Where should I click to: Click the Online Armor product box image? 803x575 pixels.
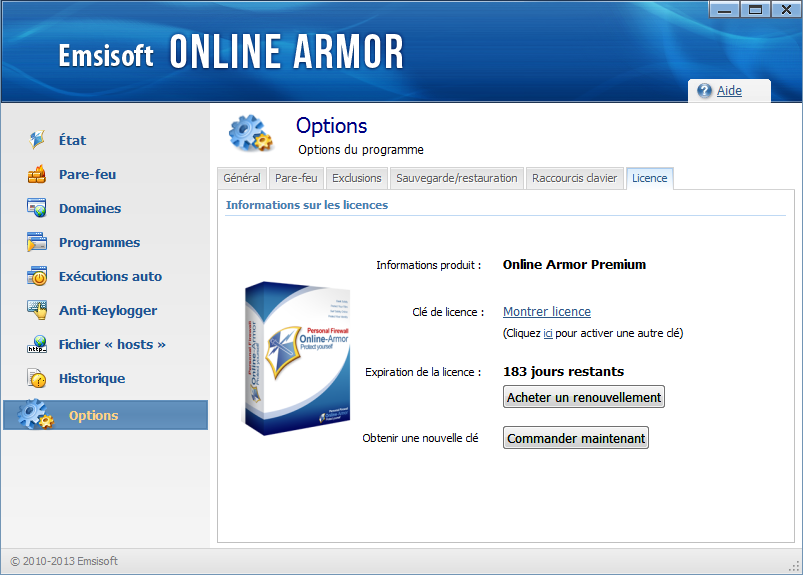pyautogui.click(x=296, y=358)
